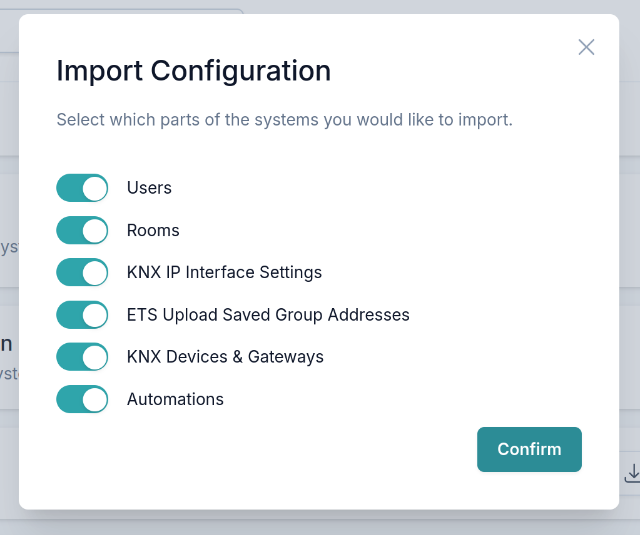Click the partially hidden field above the dialog
Viewport: 640px width, 535px height.
click(130, 9)
